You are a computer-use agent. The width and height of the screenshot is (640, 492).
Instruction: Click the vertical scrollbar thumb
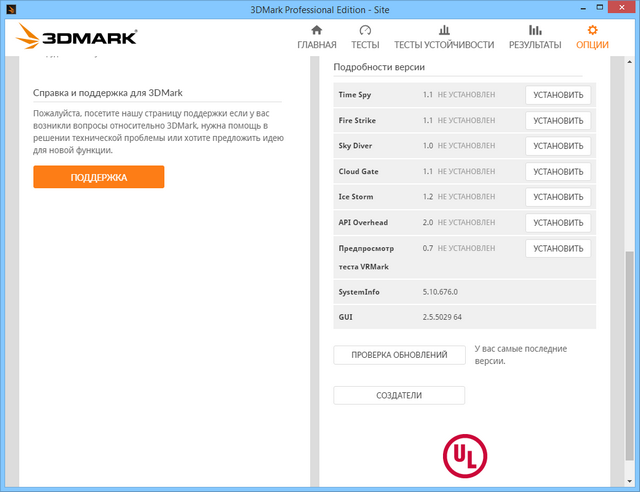[x=629, y=356]
